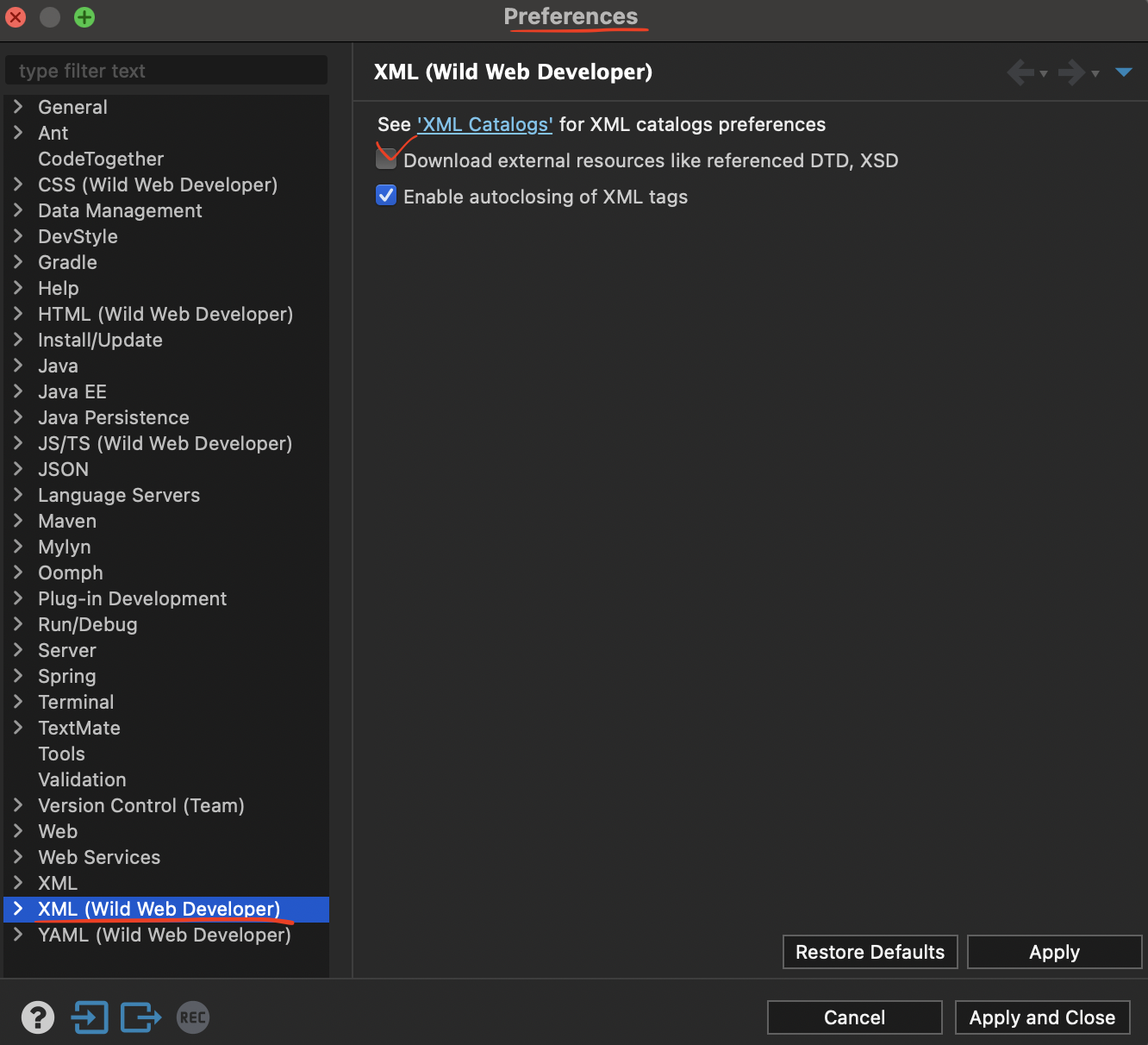
Task: Expand the Spring node arrow
Action: 18,676
